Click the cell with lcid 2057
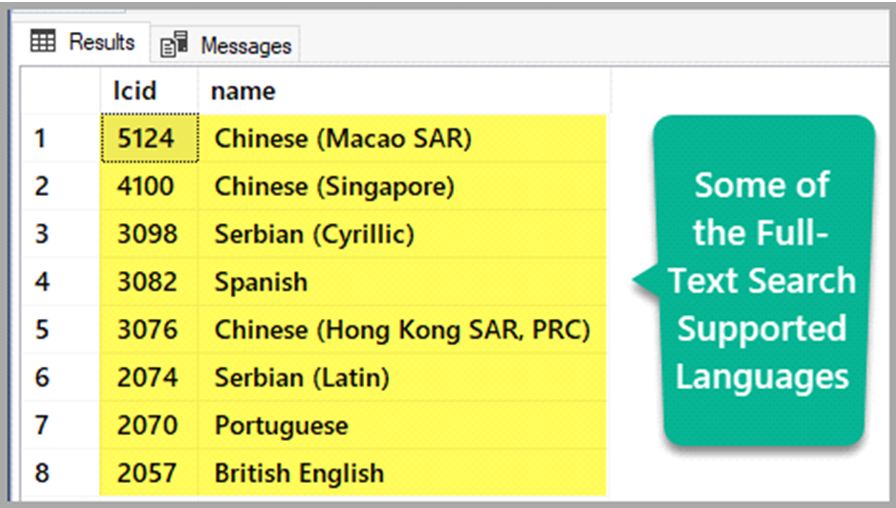The image size is (896, 508). click(150, 473)
